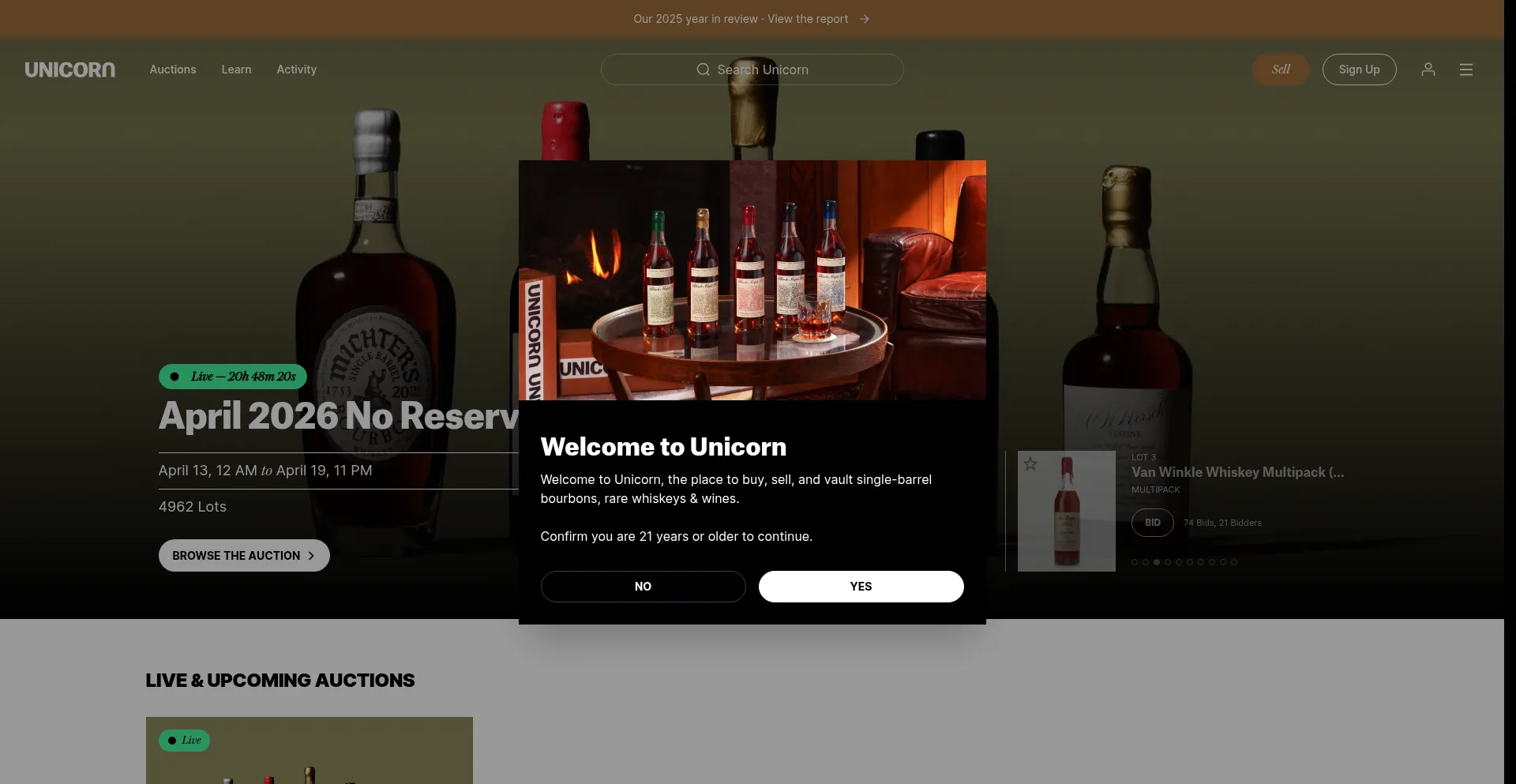Open the April 2026 No Reserve auction heading
1516x784 pixels.
click(339, 416)
